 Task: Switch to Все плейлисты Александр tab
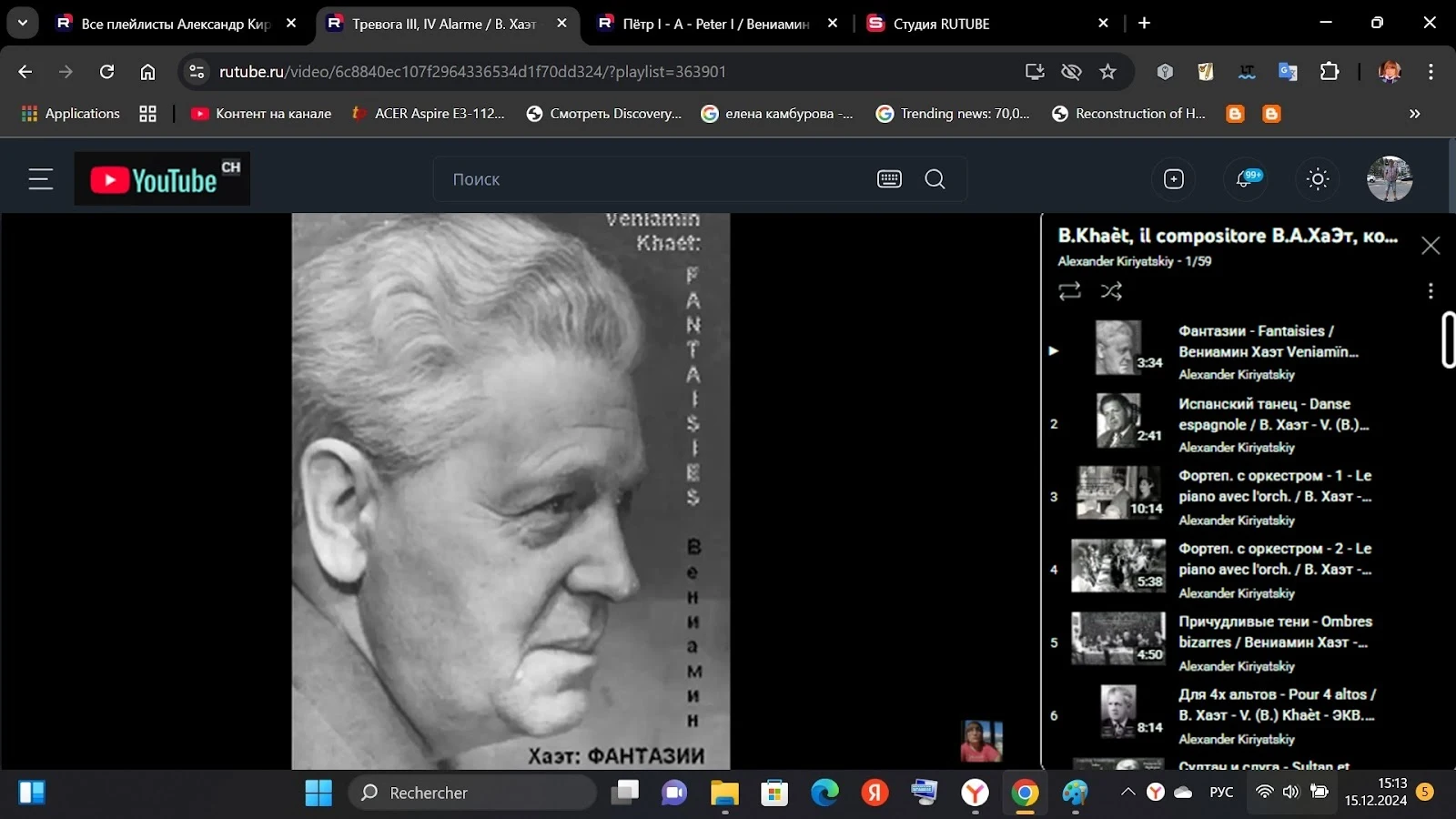[x=176, y=24]
